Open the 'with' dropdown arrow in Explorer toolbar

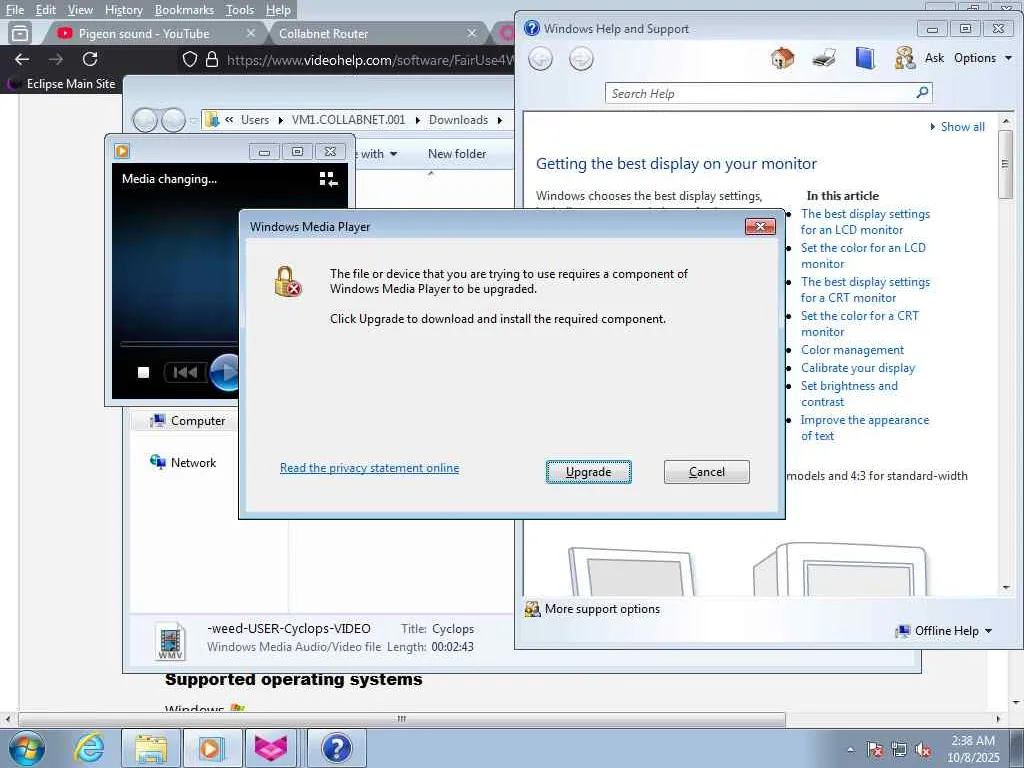point(393,154)
